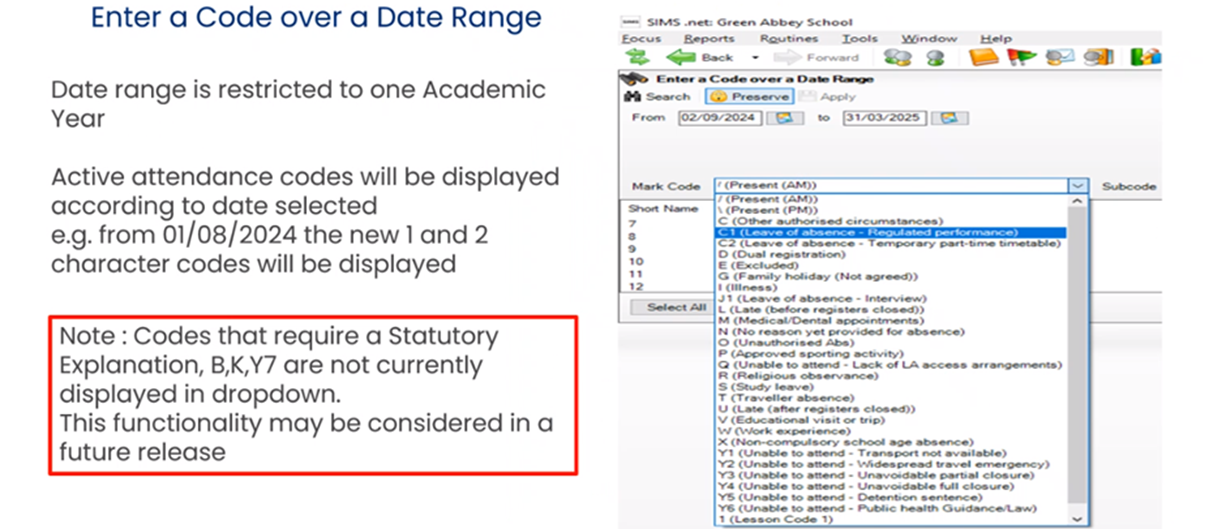Click the Search button
The image size is (1226, 529).
658,97
